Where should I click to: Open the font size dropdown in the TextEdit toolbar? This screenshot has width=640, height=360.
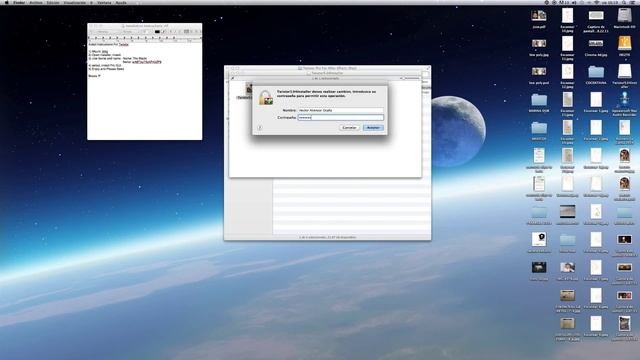click(147, 31)
